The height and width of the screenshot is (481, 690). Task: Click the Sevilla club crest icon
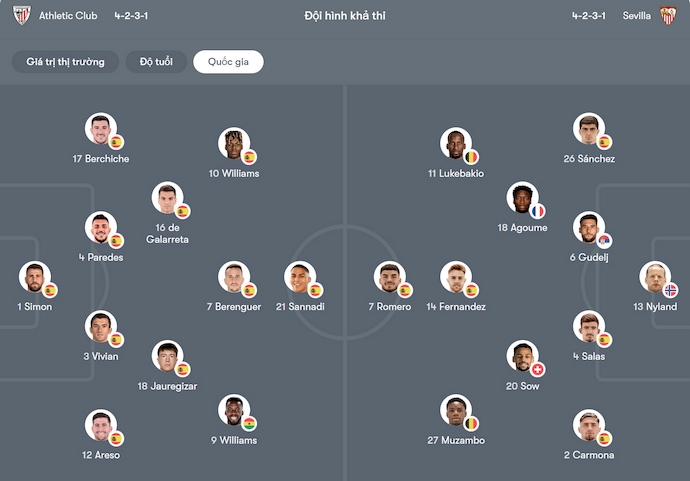pyautogui.click(x=668, y=15)
